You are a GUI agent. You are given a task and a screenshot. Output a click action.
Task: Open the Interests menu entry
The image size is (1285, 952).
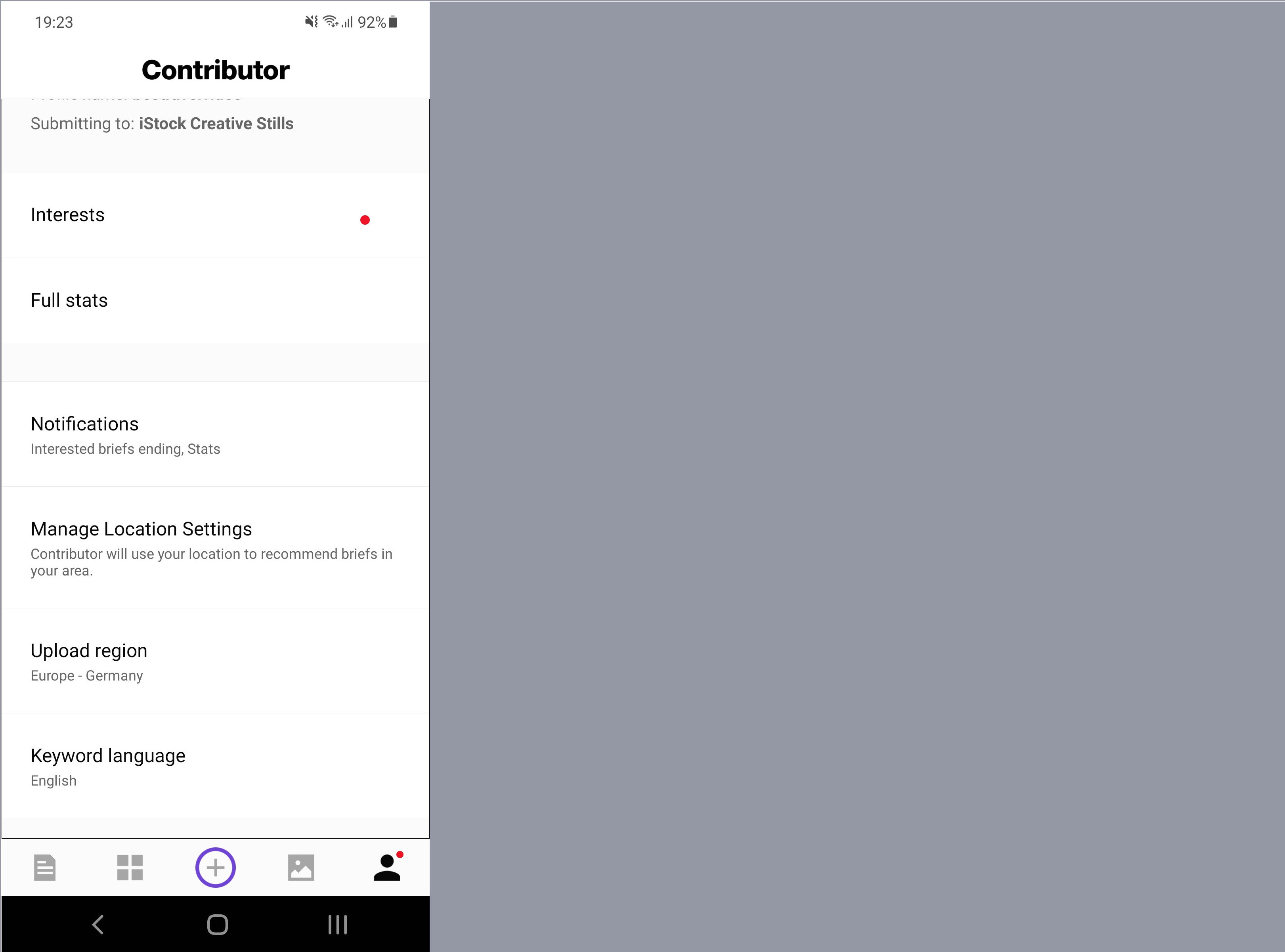click(x=216, y=215)
